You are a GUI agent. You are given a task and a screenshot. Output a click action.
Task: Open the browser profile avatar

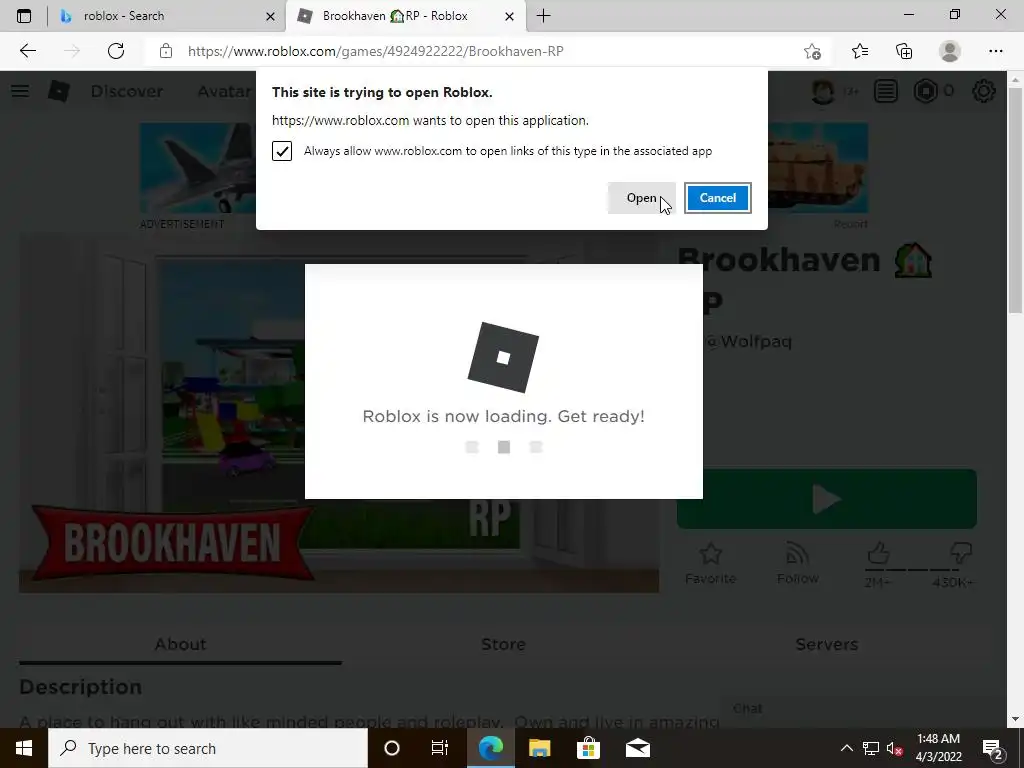point(950,51)
